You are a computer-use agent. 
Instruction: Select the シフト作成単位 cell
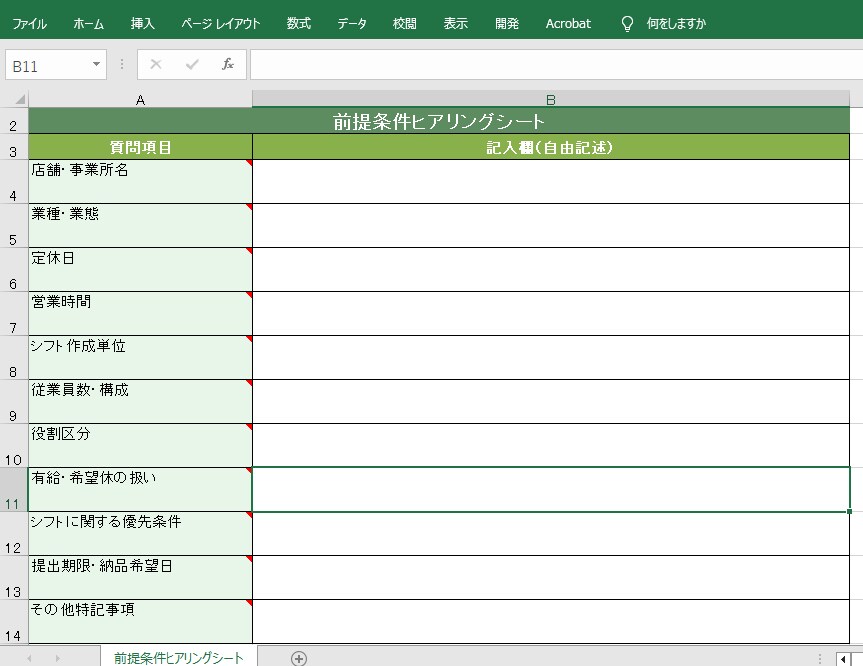tap(140, 358)
